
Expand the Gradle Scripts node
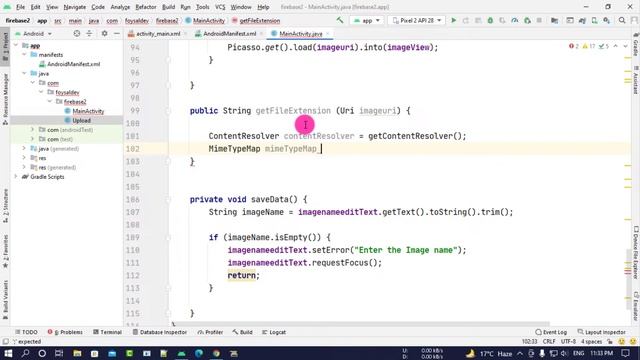pyautogui.click(x=16, y=176)
